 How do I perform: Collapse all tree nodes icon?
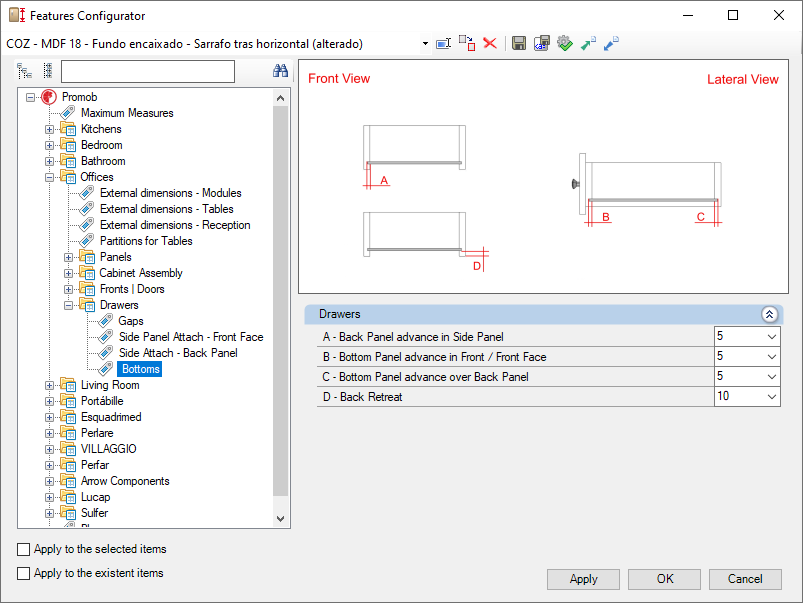[x=48, y=71]
